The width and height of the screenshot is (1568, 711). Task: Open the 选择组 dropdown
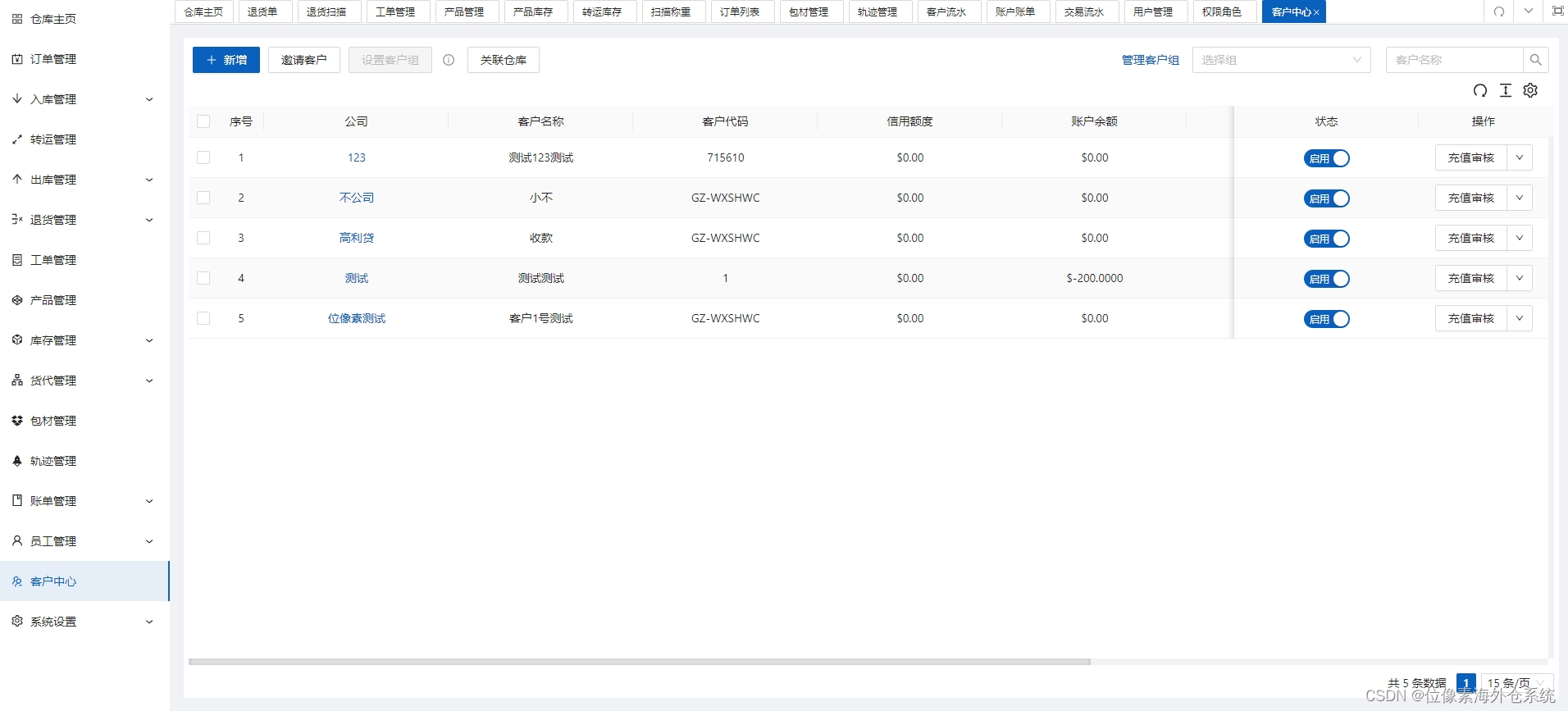(1281, 60)
